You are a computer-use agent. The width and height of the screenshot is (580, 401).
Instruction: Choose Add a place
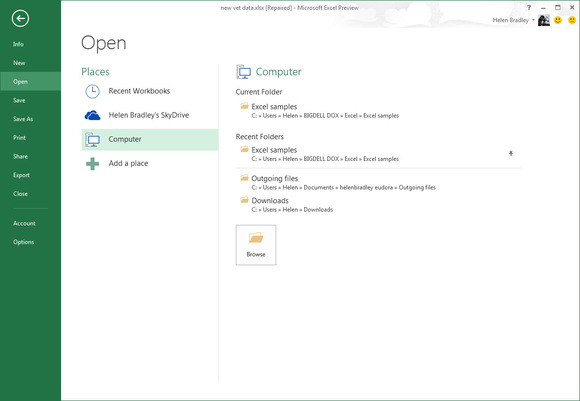click(149, 164)
